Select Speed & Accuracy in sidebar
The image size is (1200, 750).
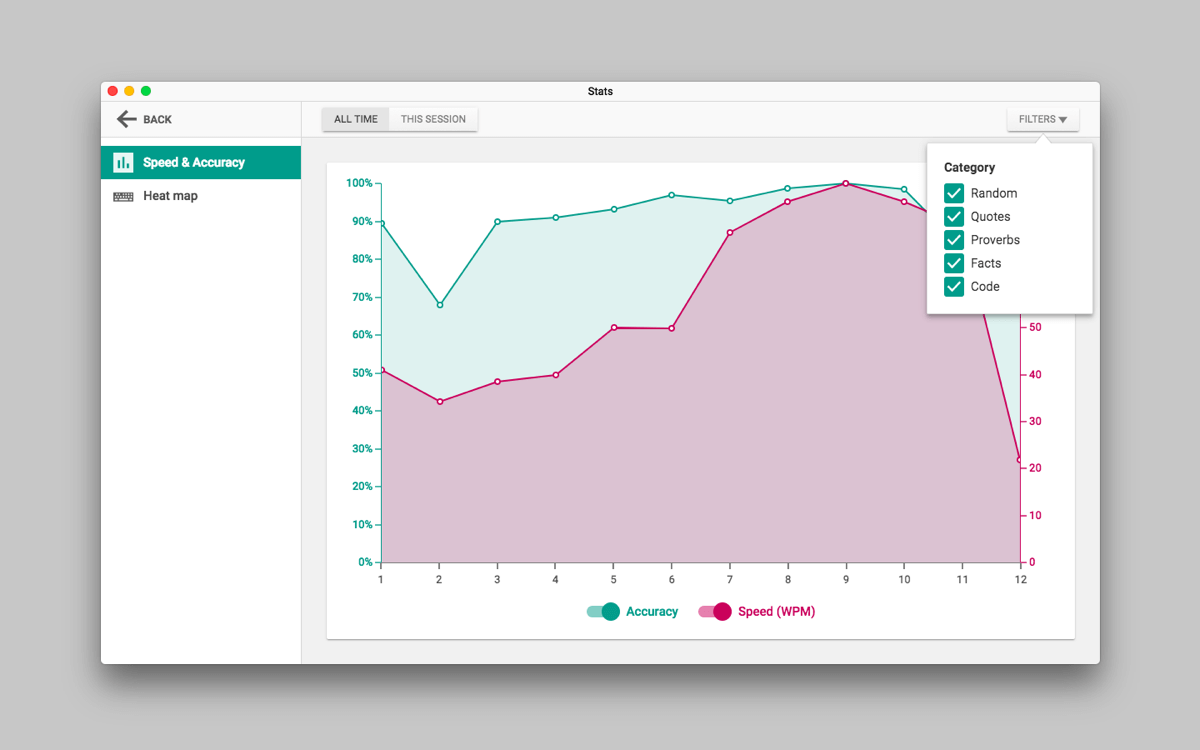tap(201, 162)
